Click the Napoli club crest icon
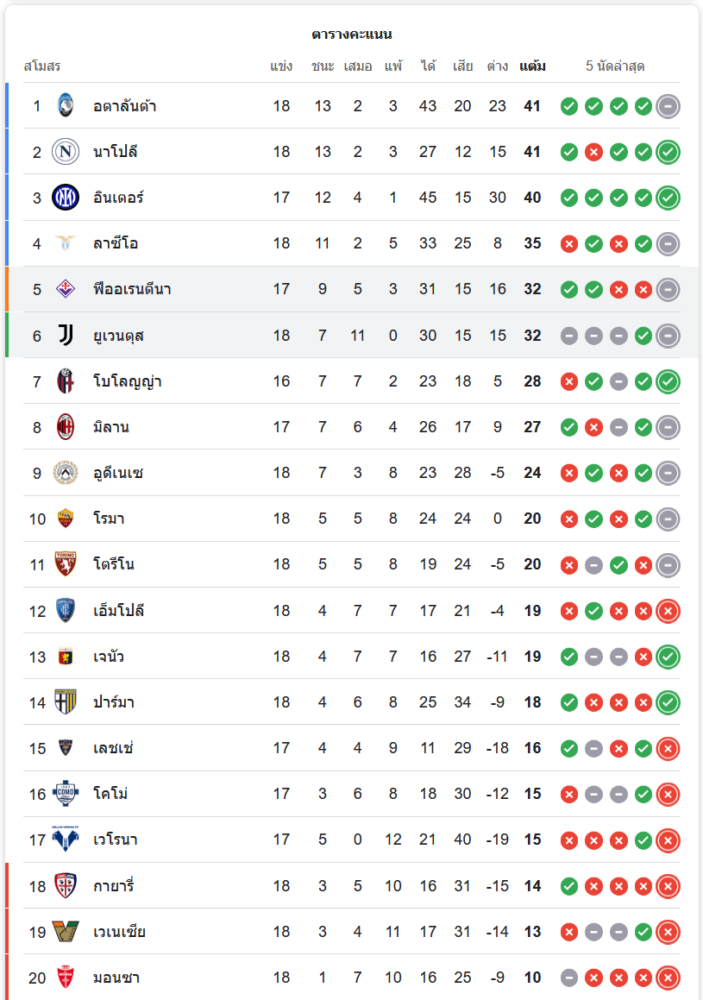 coord(65,152)
